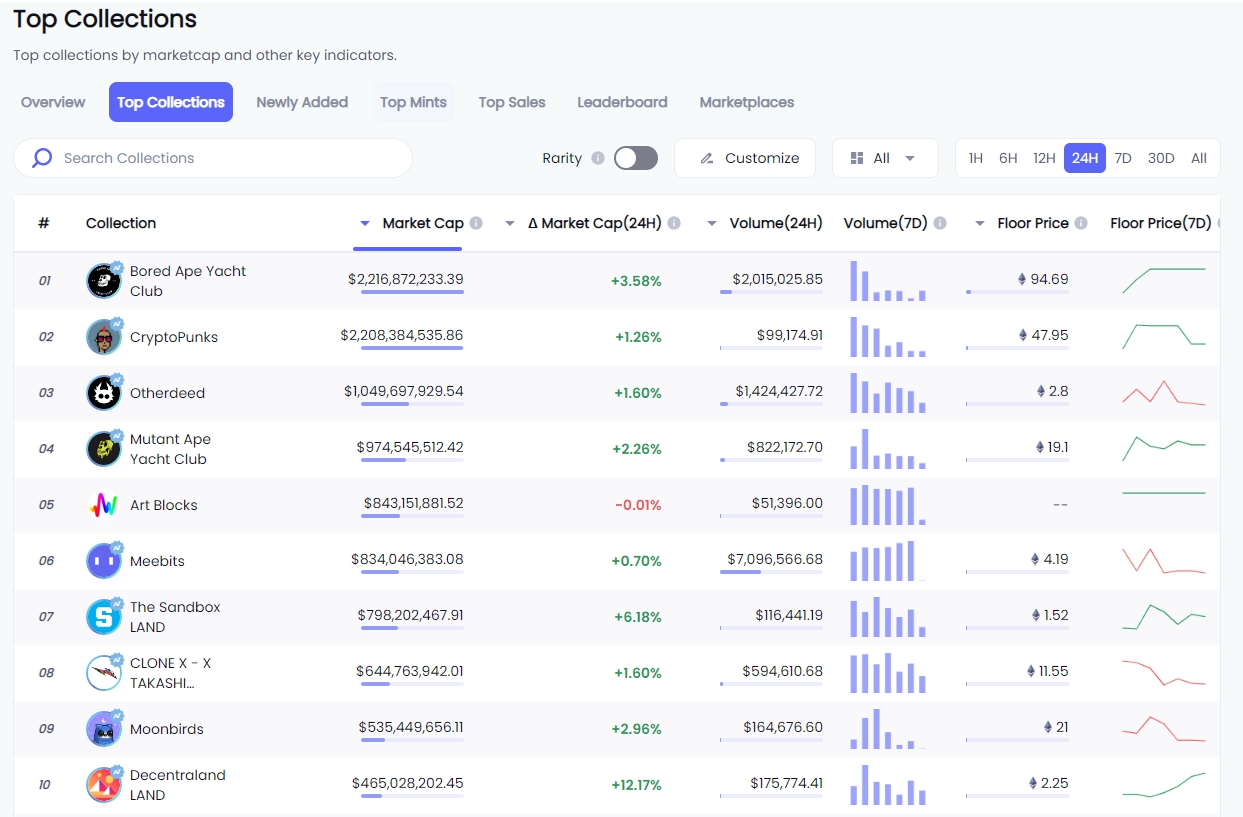The image size is (1243, 817).
Task: Click the Floor Price sparkline for Bored Ape
Action: (1164, 281)
